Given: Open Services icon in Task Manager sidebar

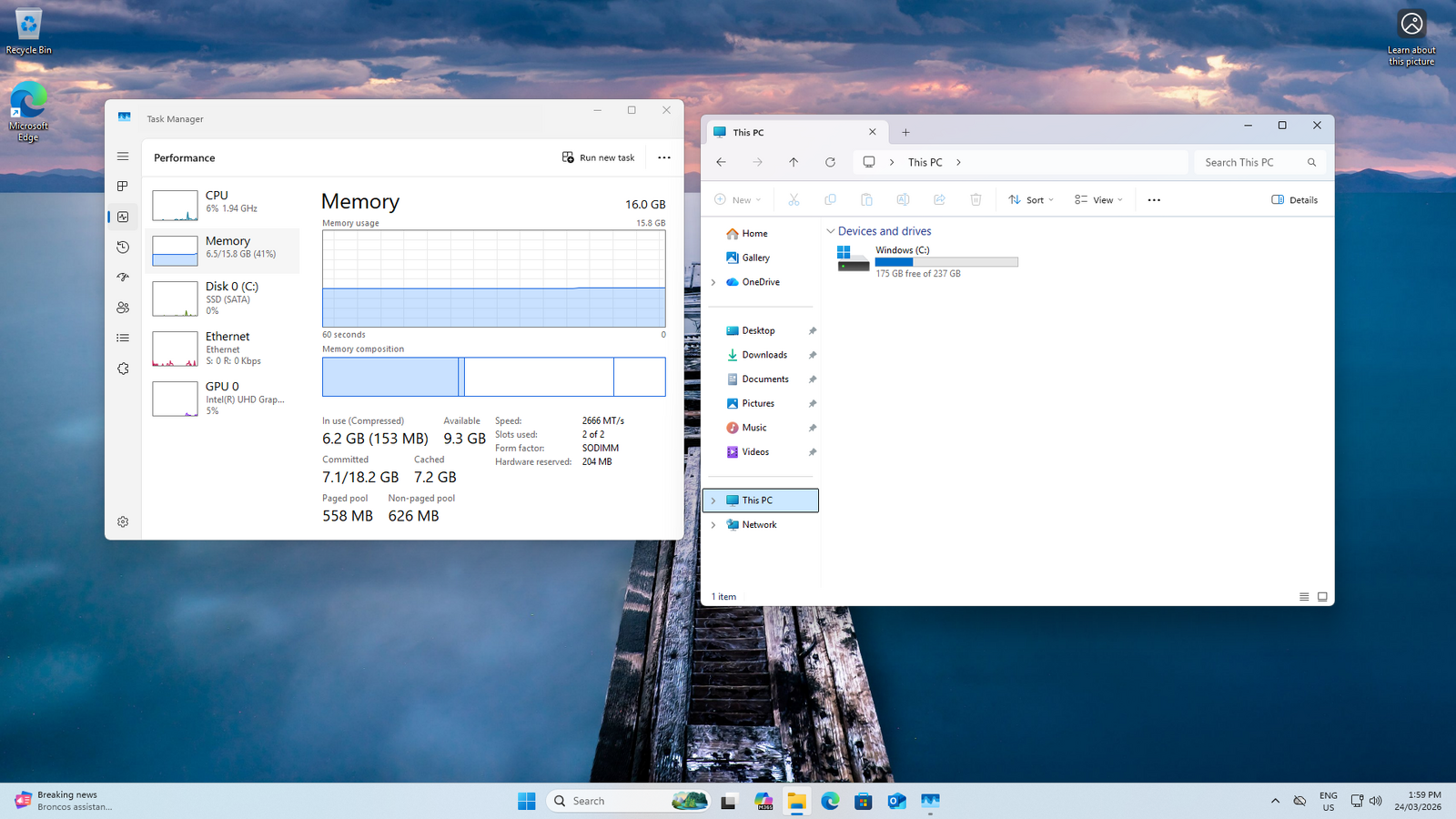Looking at the screenshot, I should coord(123,369).
